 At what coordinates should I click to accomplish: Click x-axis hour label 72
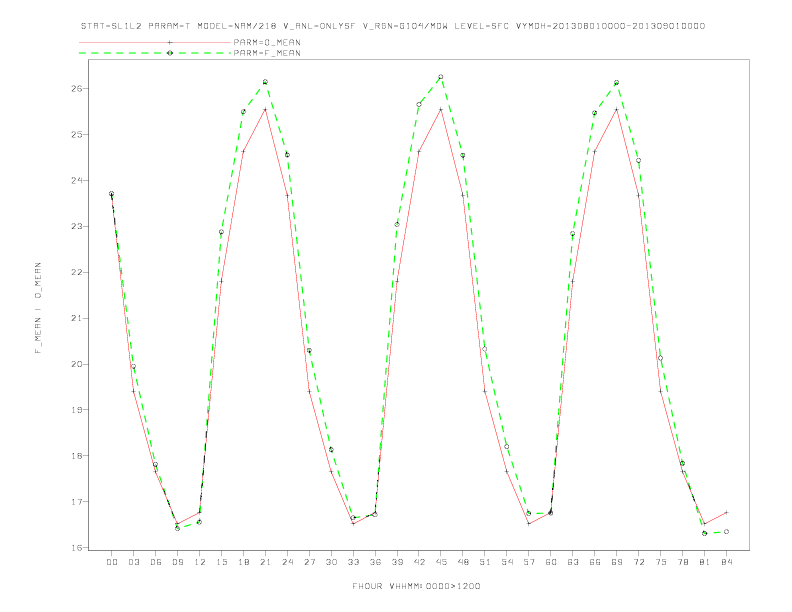pyautogui.click(x=638, y=562)
